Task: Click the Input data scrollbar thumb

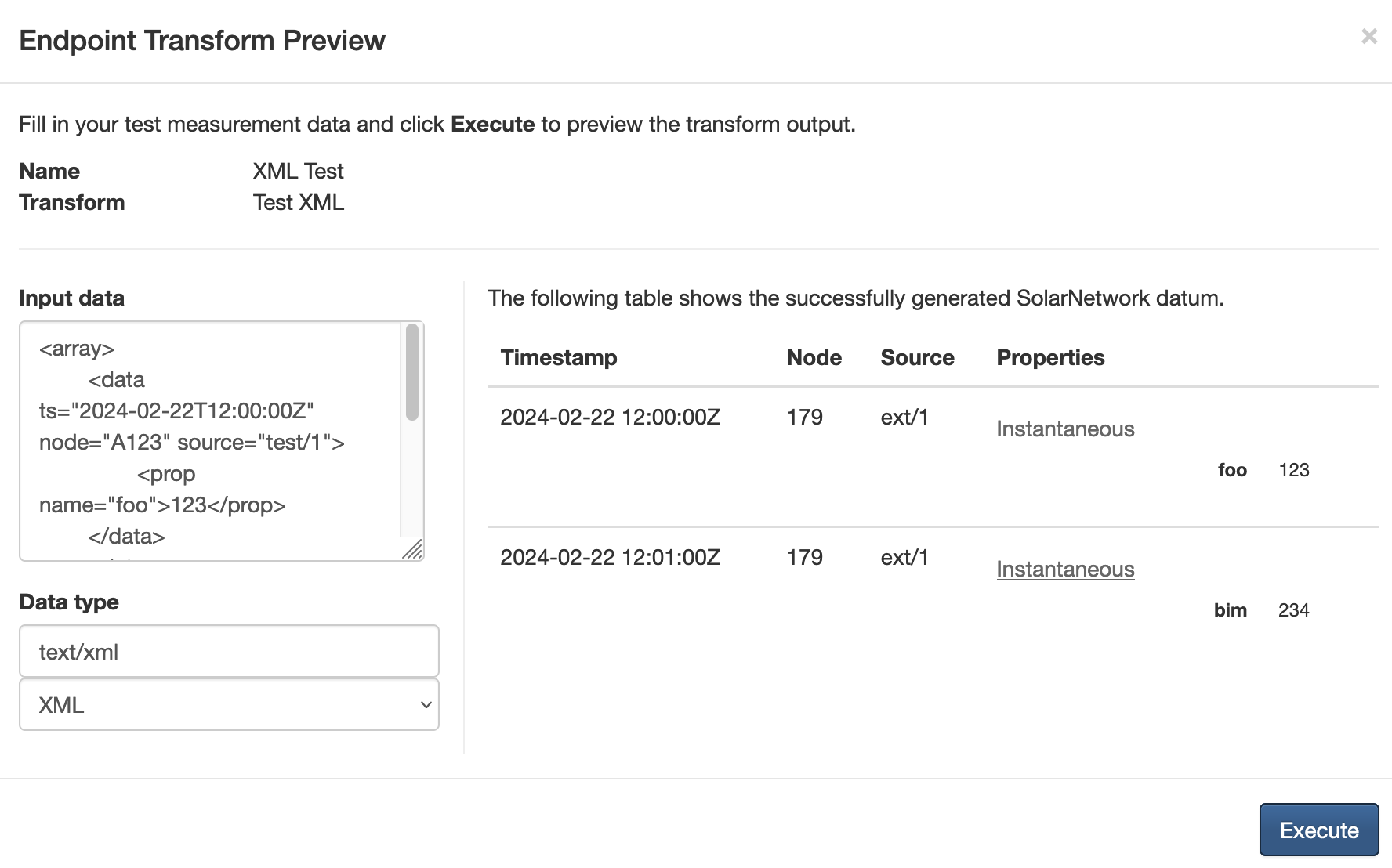Action: pos(412,372)
